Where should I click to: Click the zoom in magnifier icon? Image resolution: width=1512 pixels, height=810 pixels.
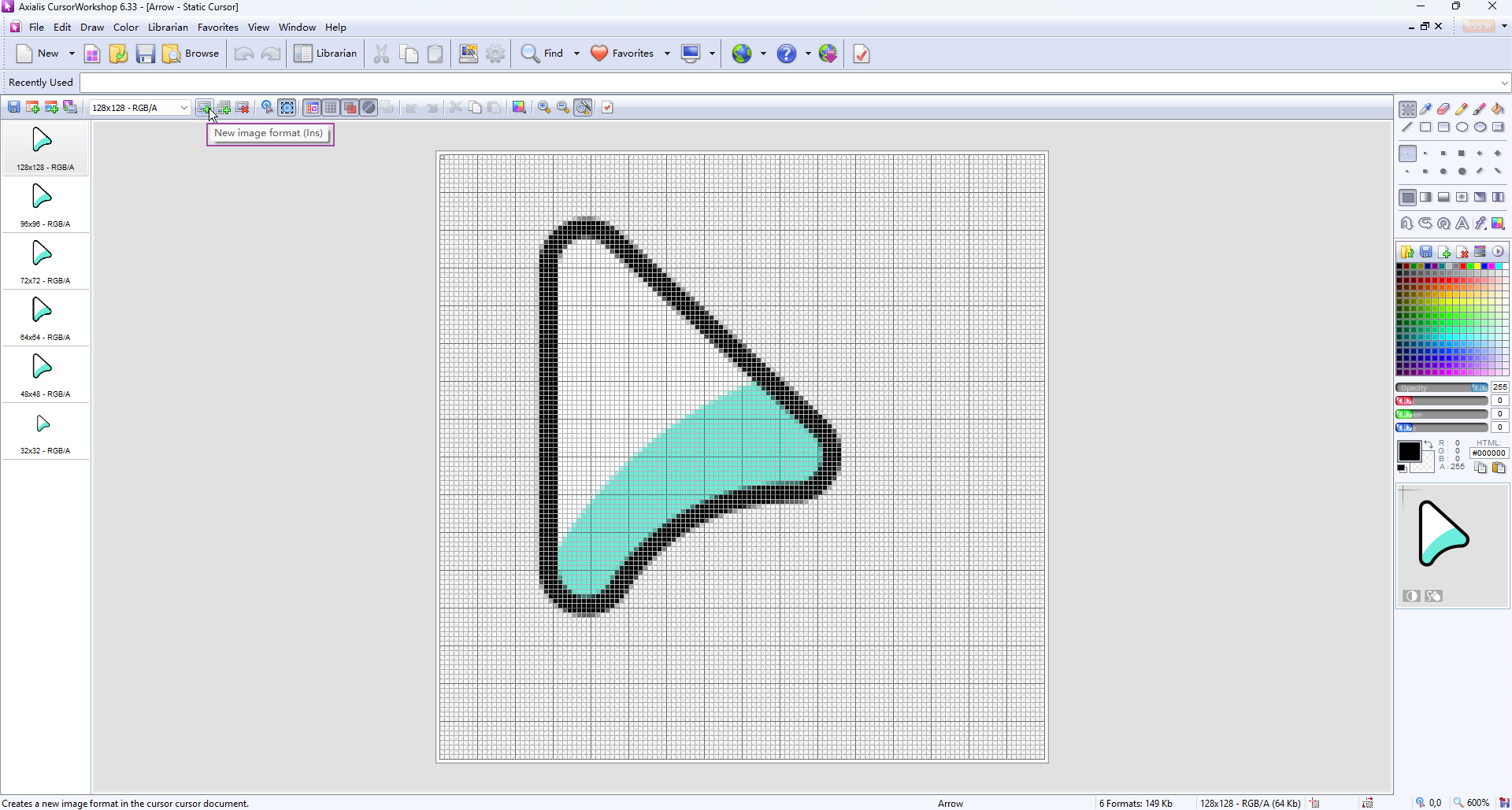click(x=544, y=108)
